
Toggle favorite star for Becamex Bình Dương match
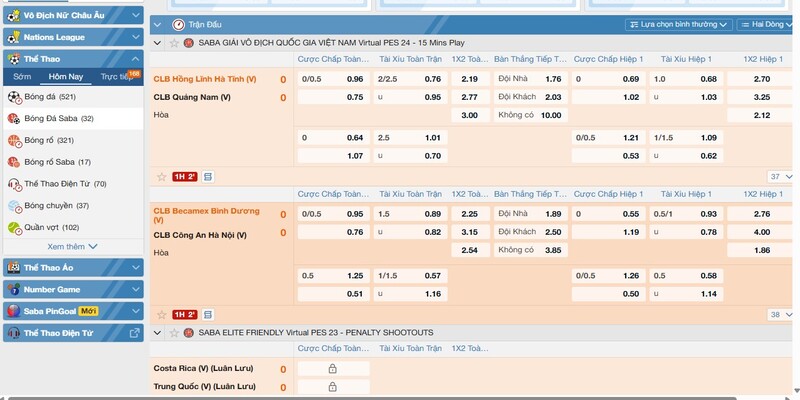pos(161,314)
